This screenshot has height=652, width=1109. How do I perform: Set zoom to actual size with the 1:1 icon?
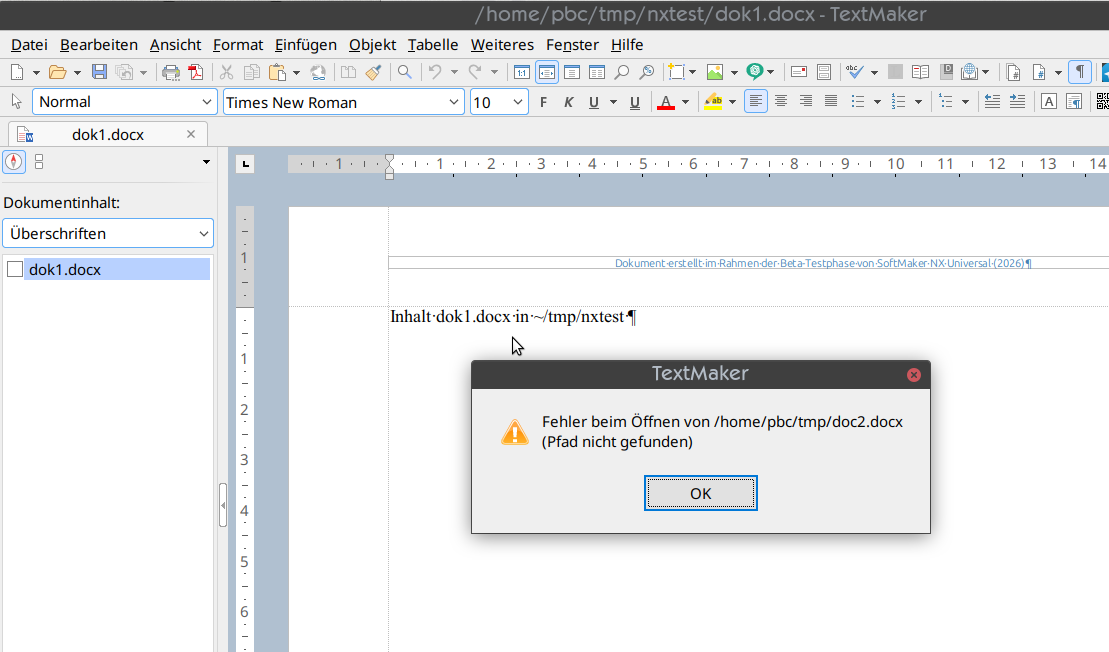point(522,72)
